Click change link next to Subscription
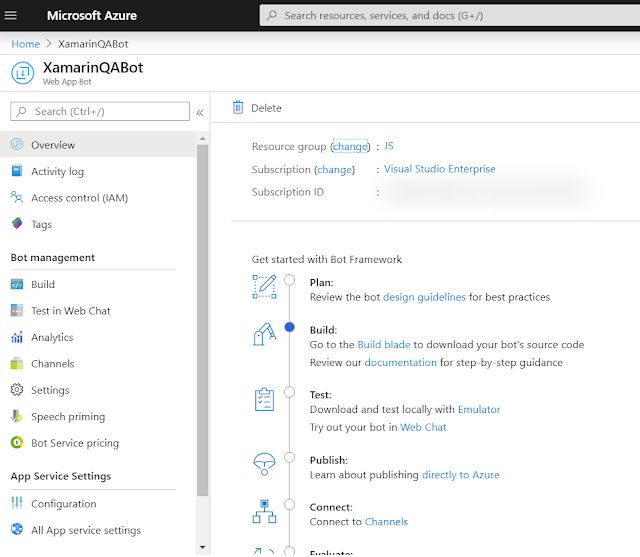This screenshot has height=557, width=640. click(334, 169)
